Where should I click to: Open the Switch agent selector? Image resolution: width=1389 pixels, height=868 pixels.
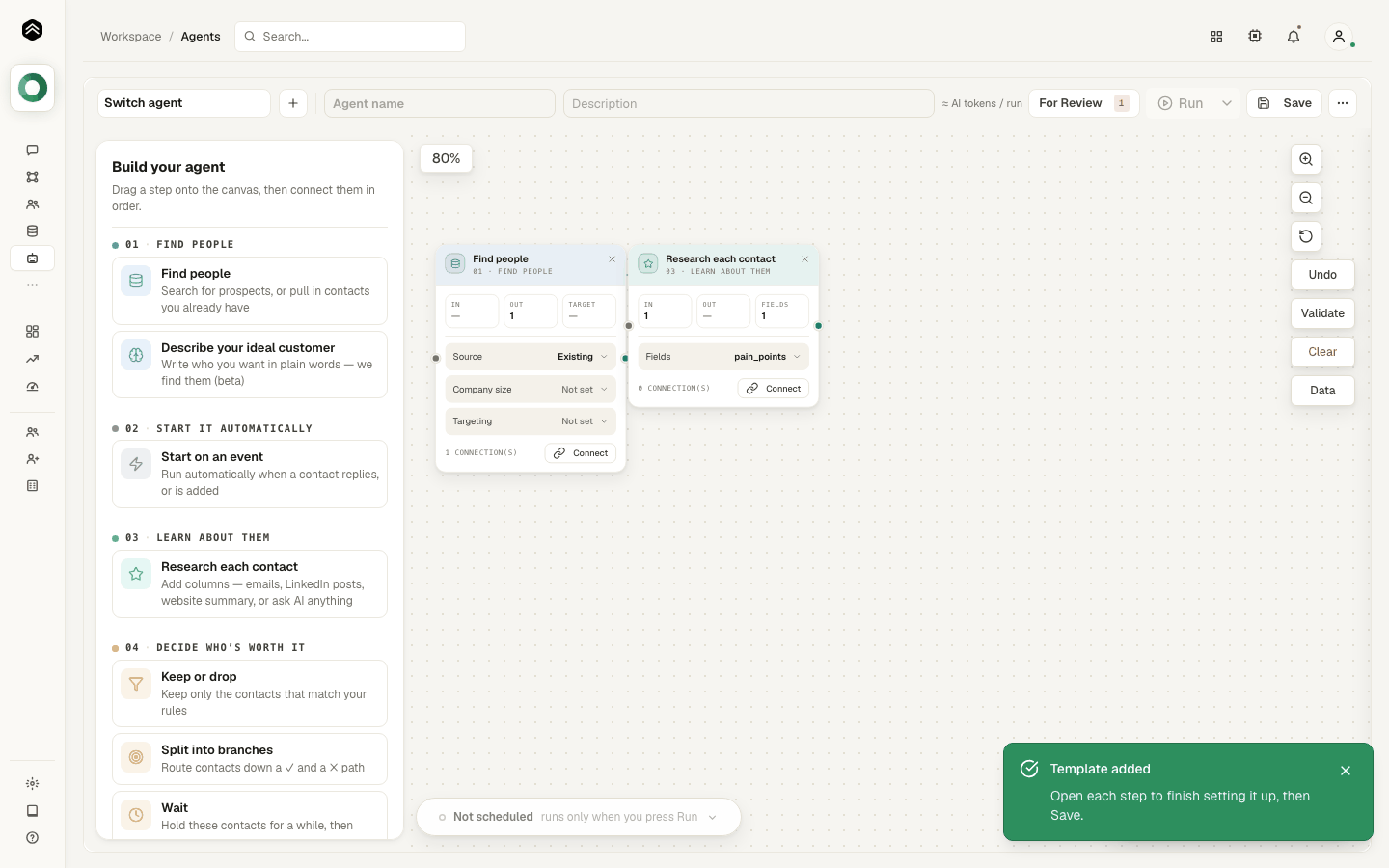tap(183, 103)
